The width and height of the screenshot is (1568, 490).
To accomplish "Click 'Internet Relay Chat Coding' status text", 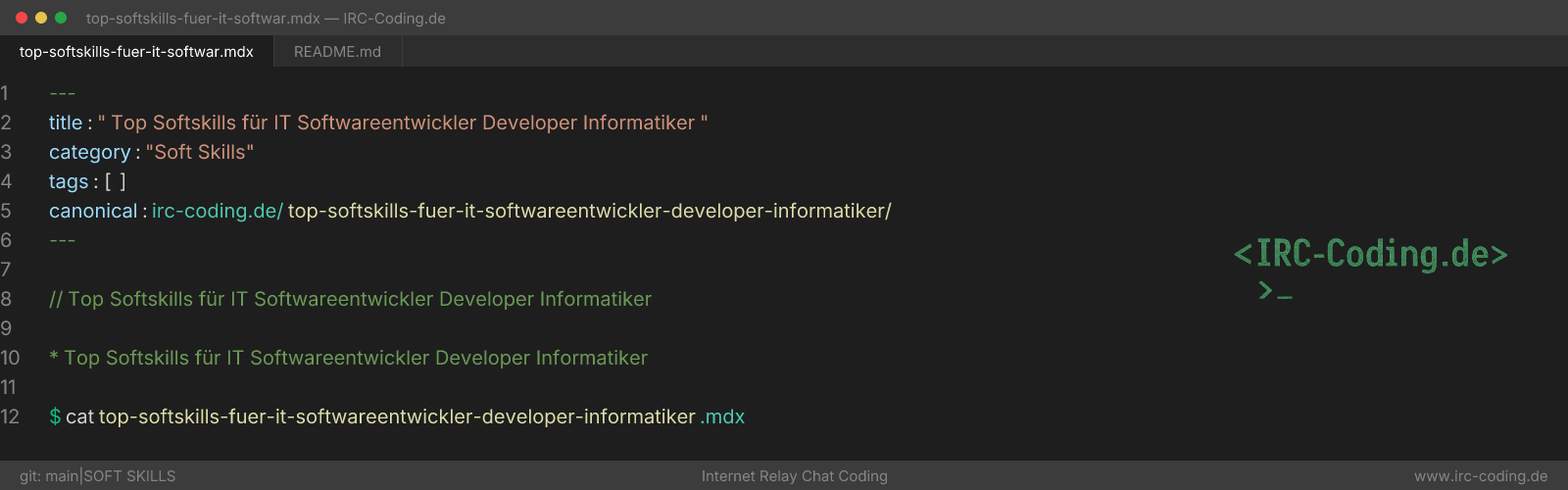I will [x=795, y=476].
